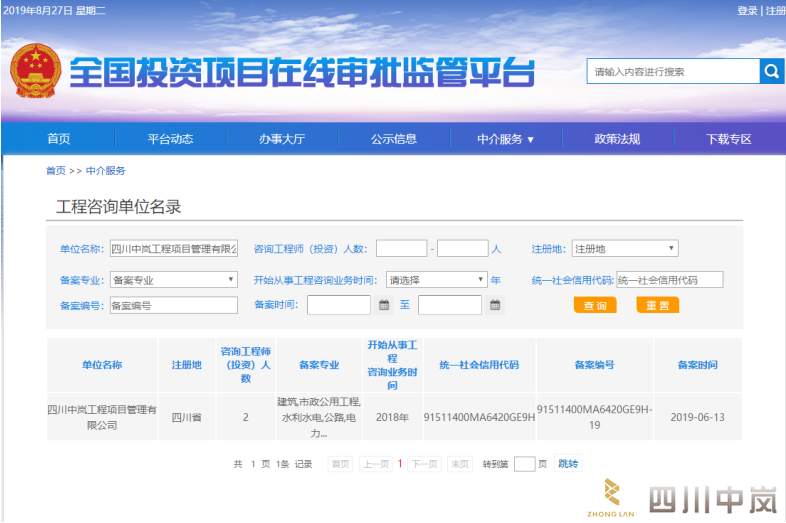Open the 中介服务 navigation menu
786x523 pixels.
click(505, 139)
